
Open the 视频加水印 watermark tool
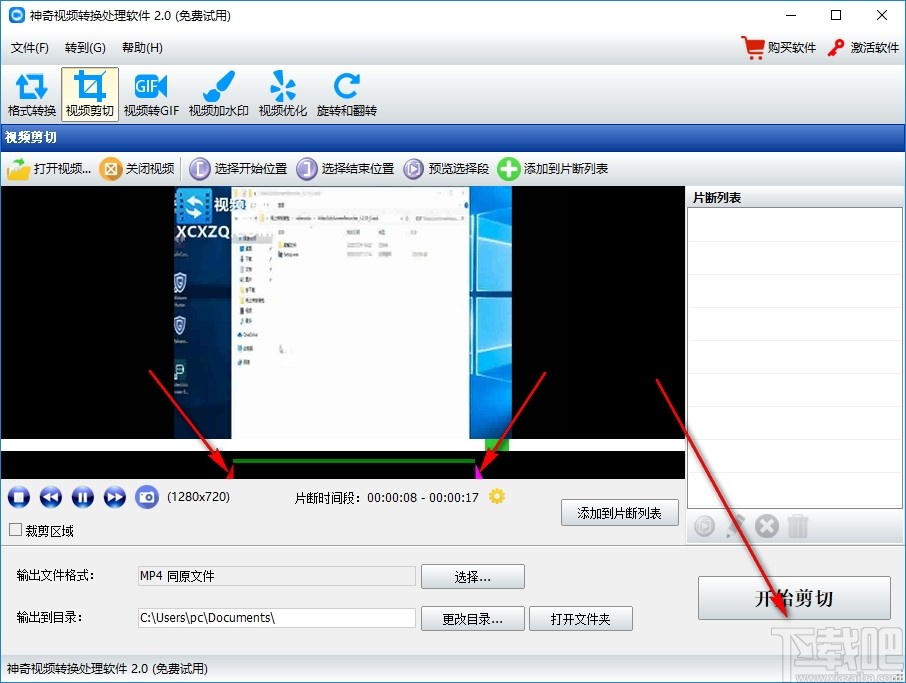click(x=218, y=94)
